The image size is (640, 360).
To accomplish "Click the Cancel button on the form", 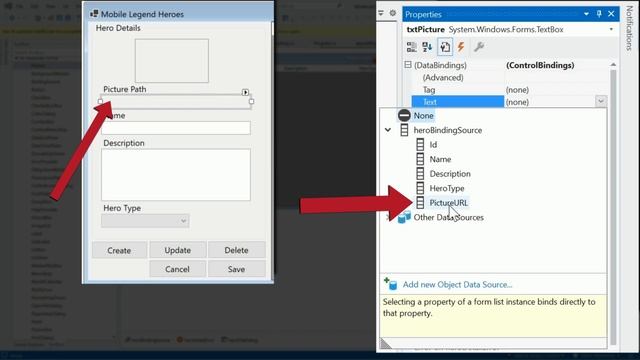I will 177,269.
